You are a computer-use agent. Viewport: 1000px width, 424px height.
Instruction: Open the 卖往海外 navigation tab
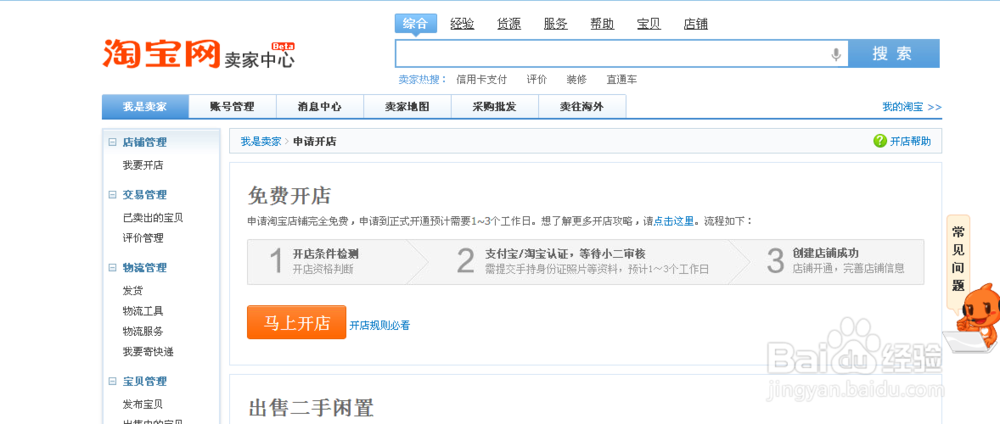tap(582, 106)
